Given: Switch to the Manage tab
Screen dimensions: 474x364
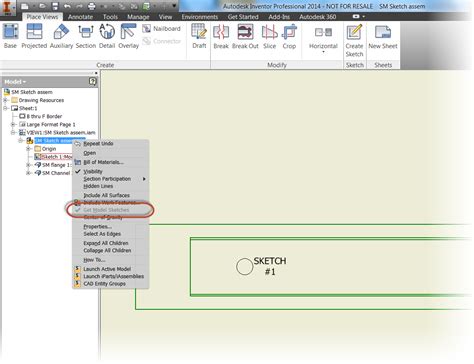Looking at the screenshot, I should click(x=138, y=17).
